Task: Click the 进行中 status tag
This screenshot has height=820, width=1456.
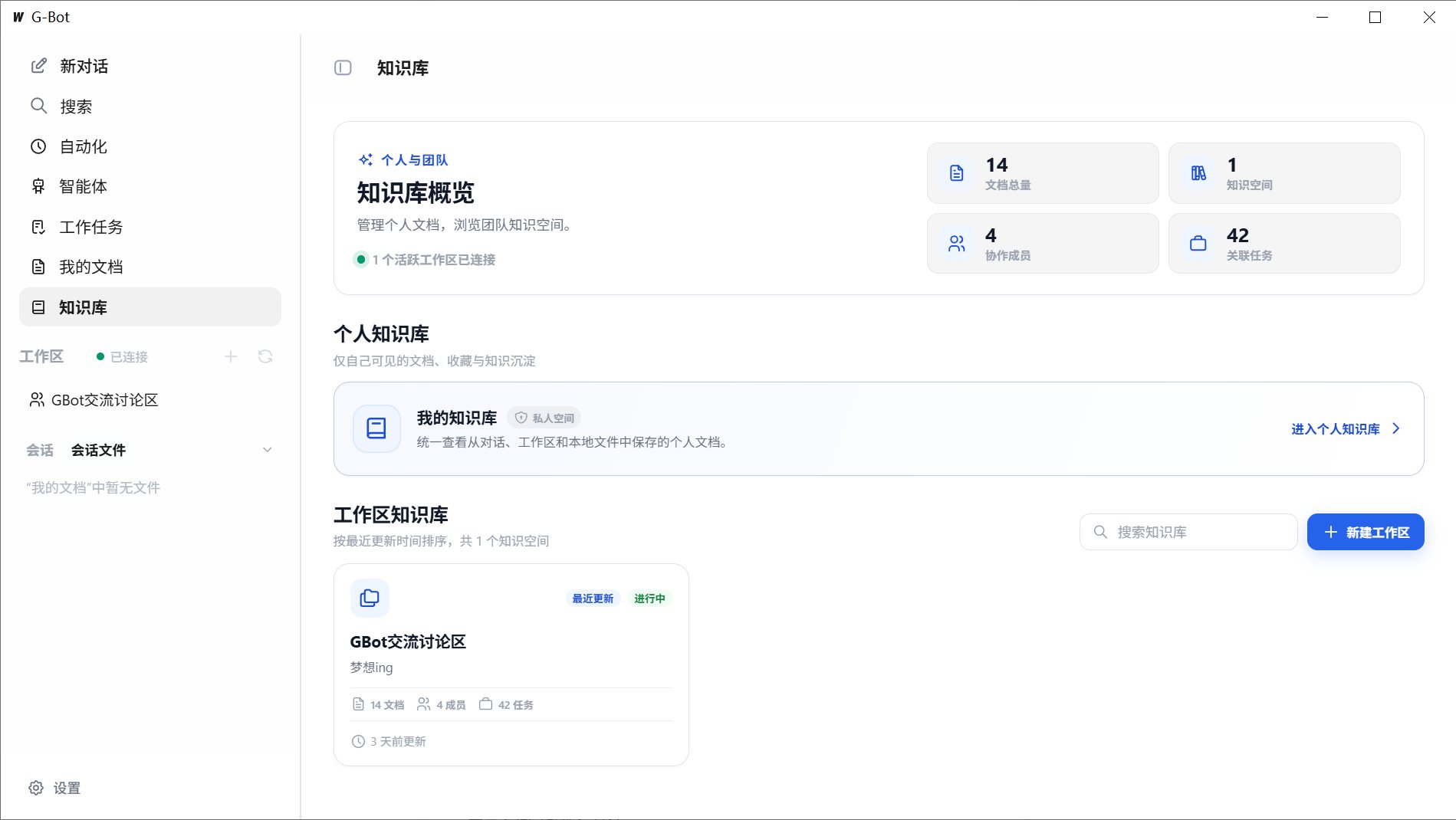Action: point(649,599)
